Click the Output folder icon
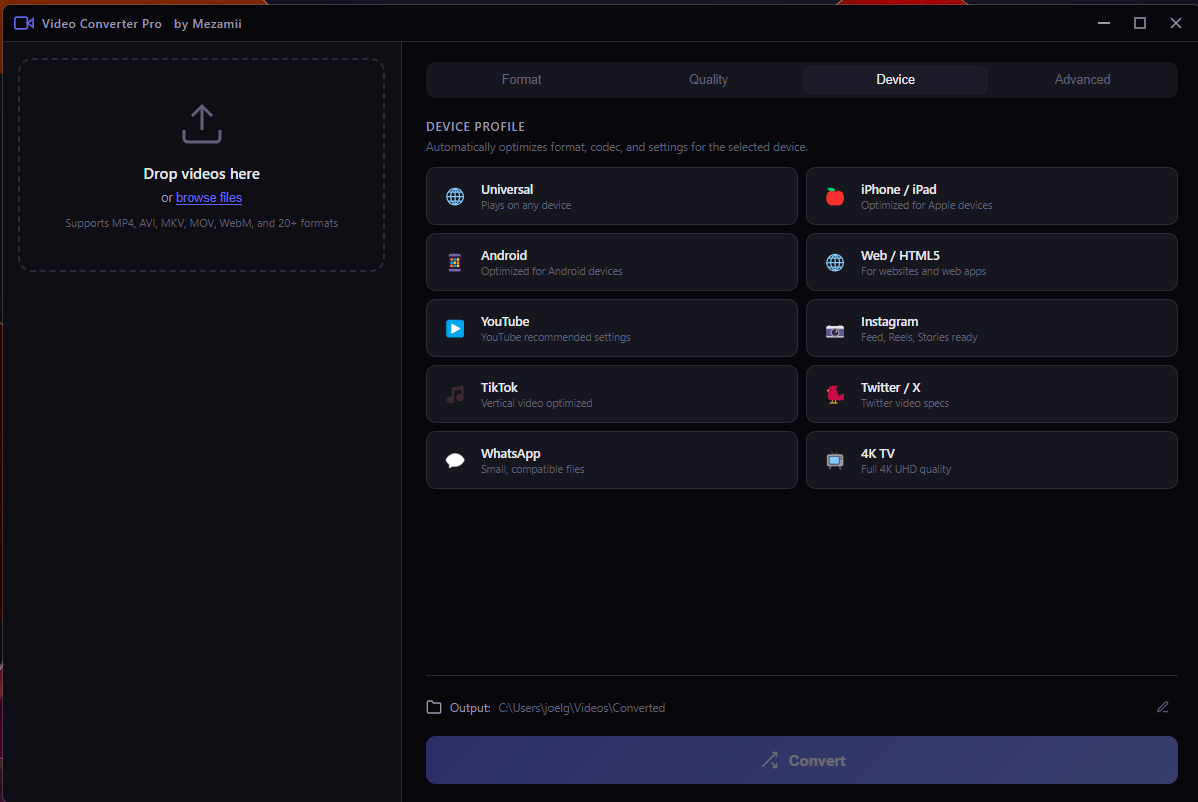1198x802 pixels. click(434, 707)
